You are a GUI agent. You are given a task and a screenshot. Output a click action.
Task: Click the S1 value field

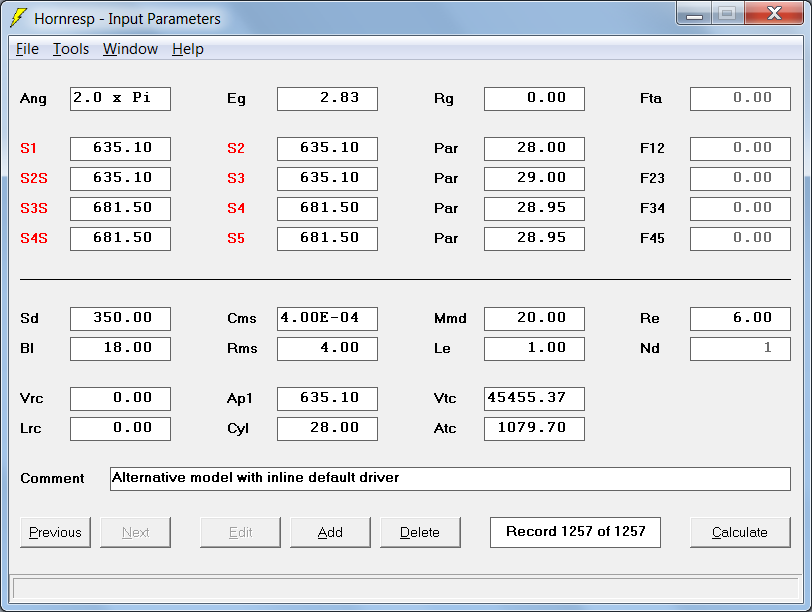[120, 149]
